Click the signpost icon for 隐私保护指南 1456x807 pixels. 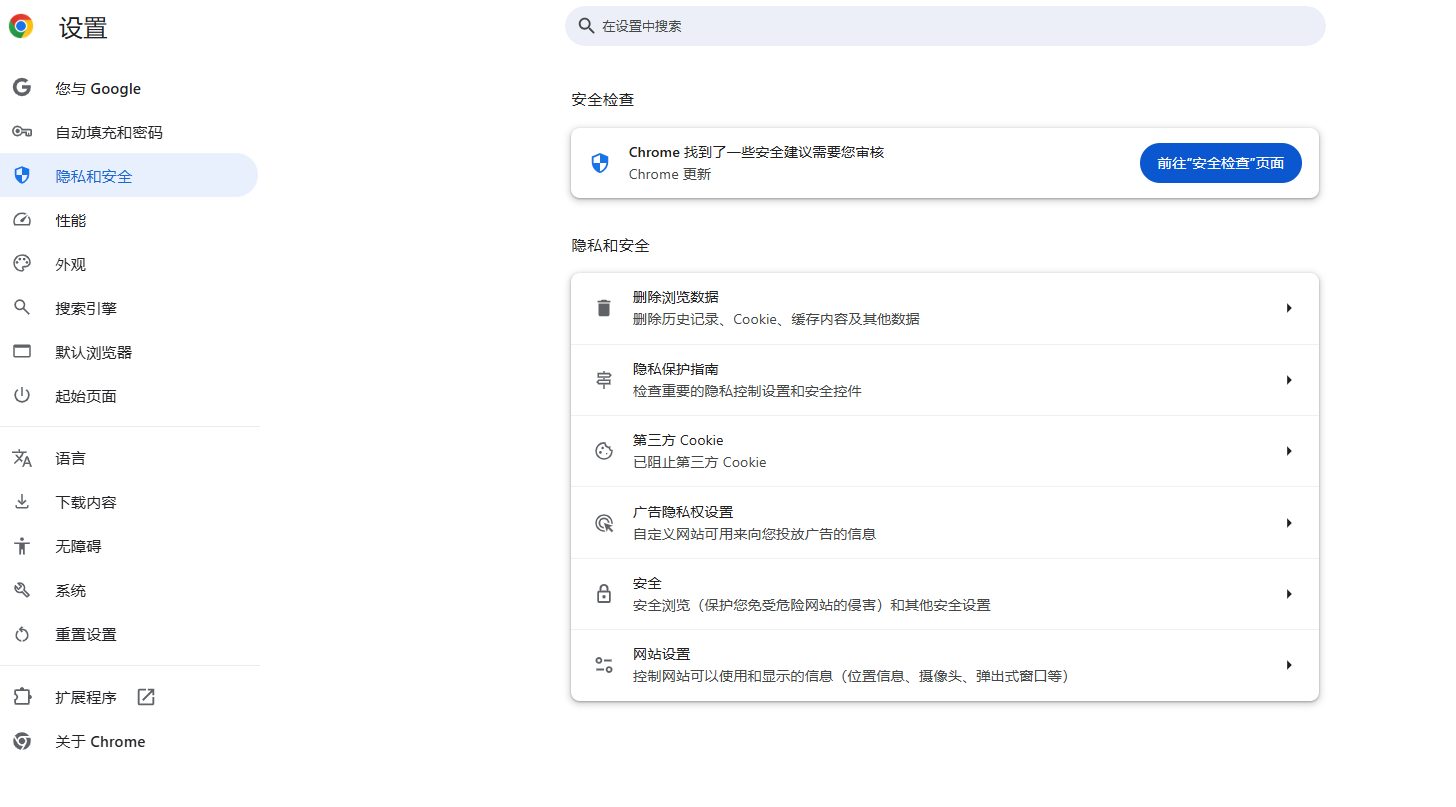pyautogui.click(x=604, y=380)
